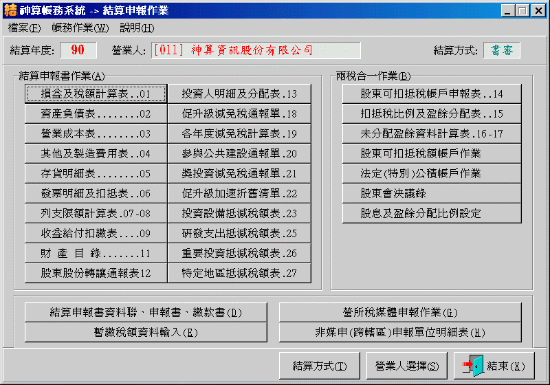Viewport: 550px width, 385px height.
Task: Click 結算申報書資料聯、申報書、繳款書(D)
Action: click(x=146, y=312)
